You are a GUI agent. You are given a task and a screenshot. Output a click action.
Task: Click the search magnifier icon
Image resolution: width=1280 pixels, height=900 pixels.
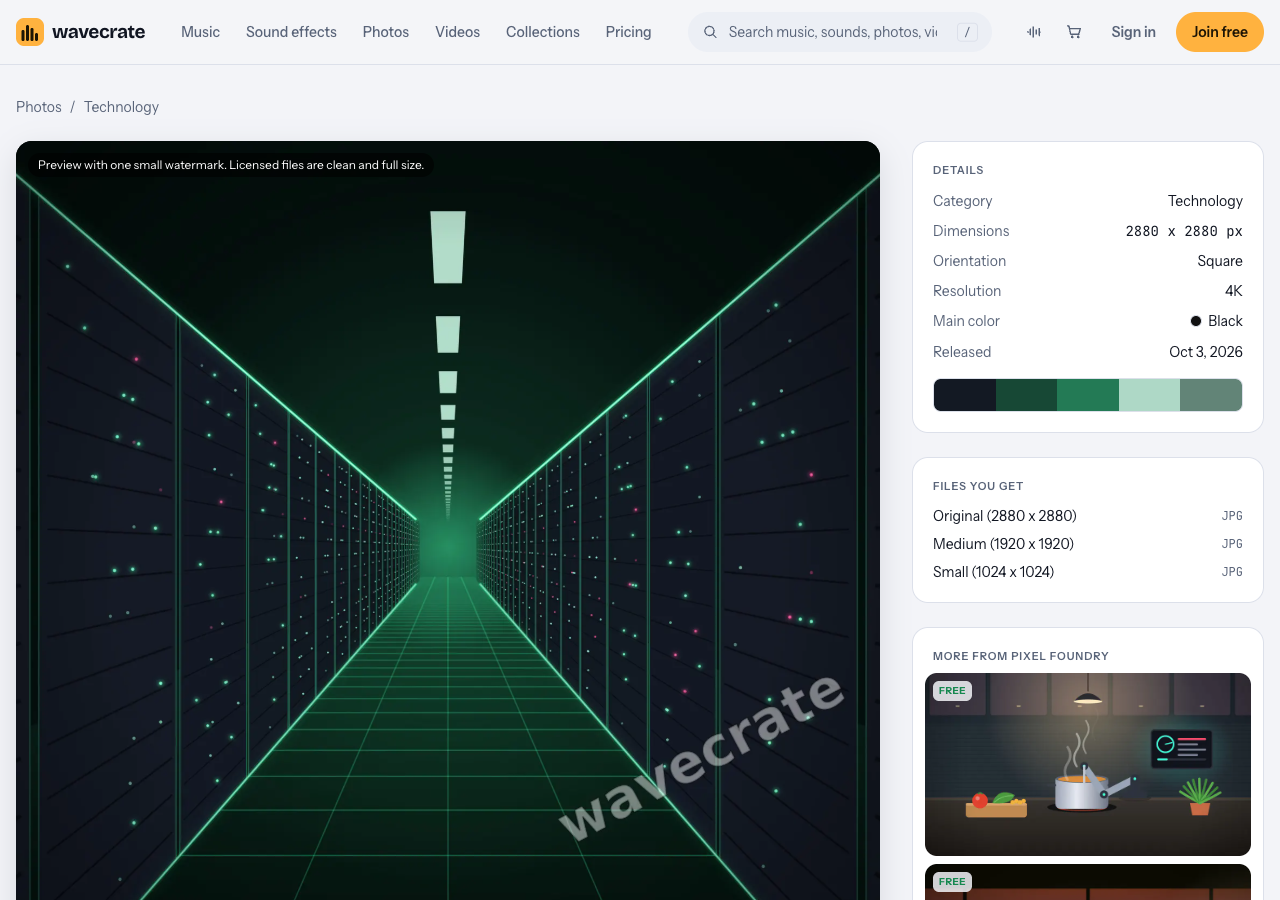710,32
